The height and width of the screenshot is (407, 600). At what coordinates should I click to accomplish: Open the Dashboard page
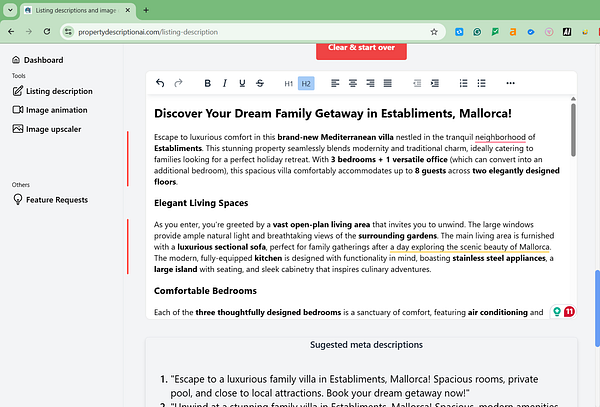(38, 60)
